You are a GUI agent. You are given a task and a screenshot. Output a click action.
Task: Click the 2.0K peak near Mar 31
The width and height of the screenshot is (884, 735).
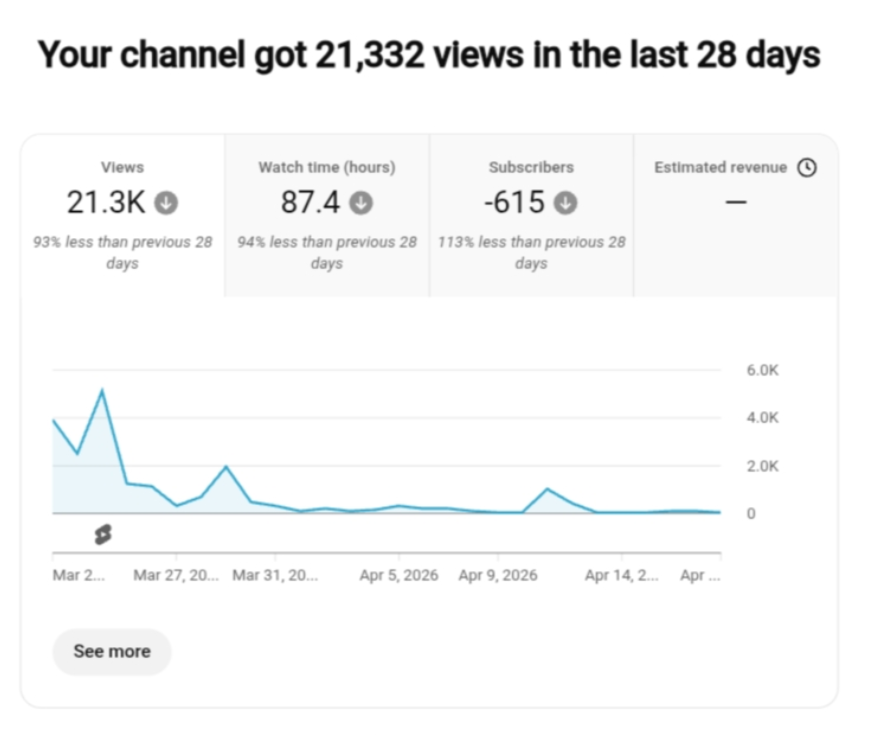click(x=226, y=467)
